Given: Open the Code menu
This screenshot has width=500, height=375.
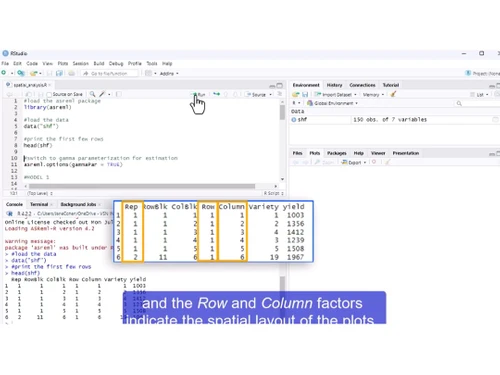Looking at the screenshot, I should 32,63.
